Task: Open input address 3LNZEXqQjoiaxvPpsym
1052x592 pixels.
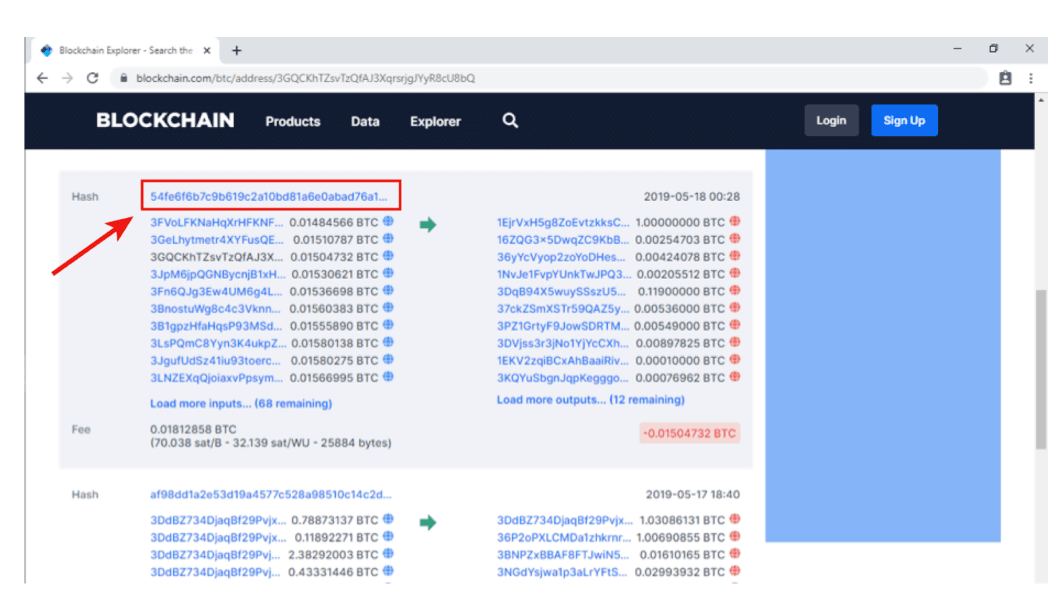Action: coord(216,378)
